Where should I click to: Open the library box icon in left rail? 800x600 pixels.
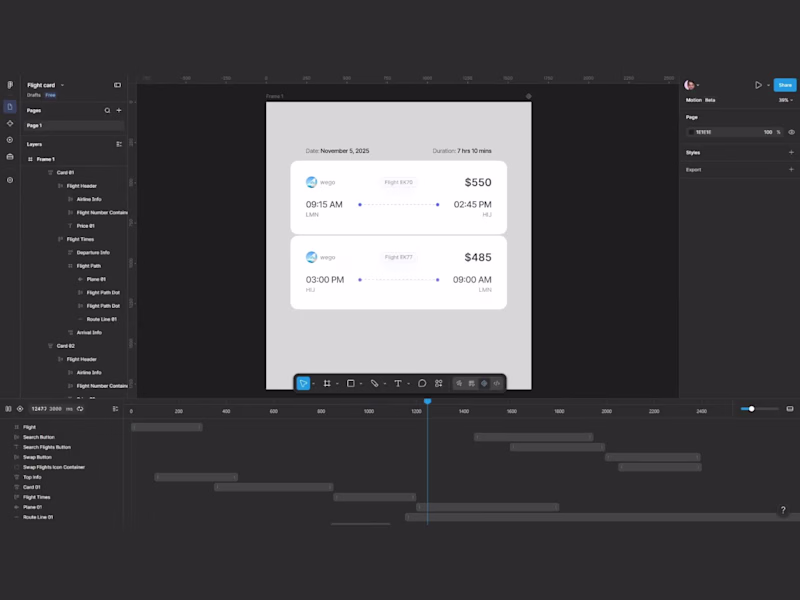10,157
